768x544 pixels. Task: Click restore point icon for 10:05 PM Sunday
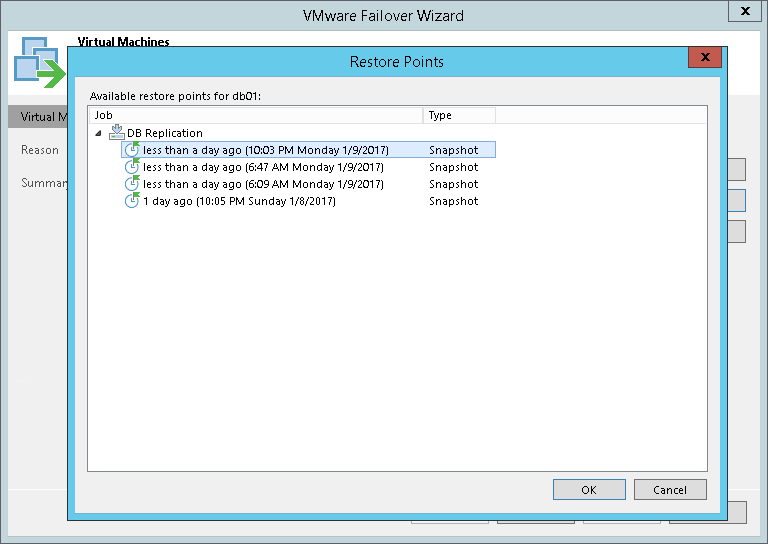132,200
